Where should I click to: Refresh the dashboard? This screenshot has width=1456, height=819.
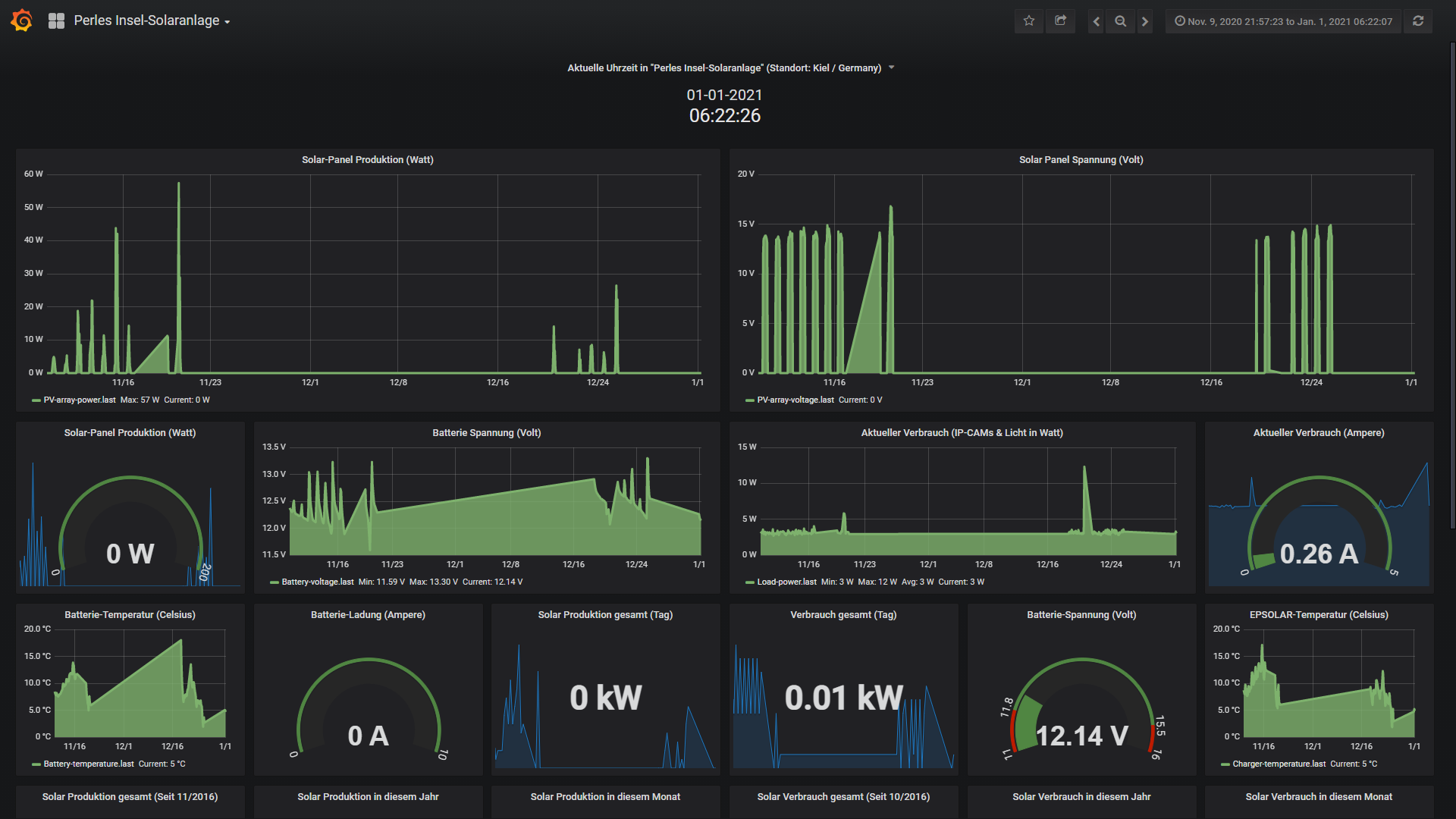tap(1417, 21)
